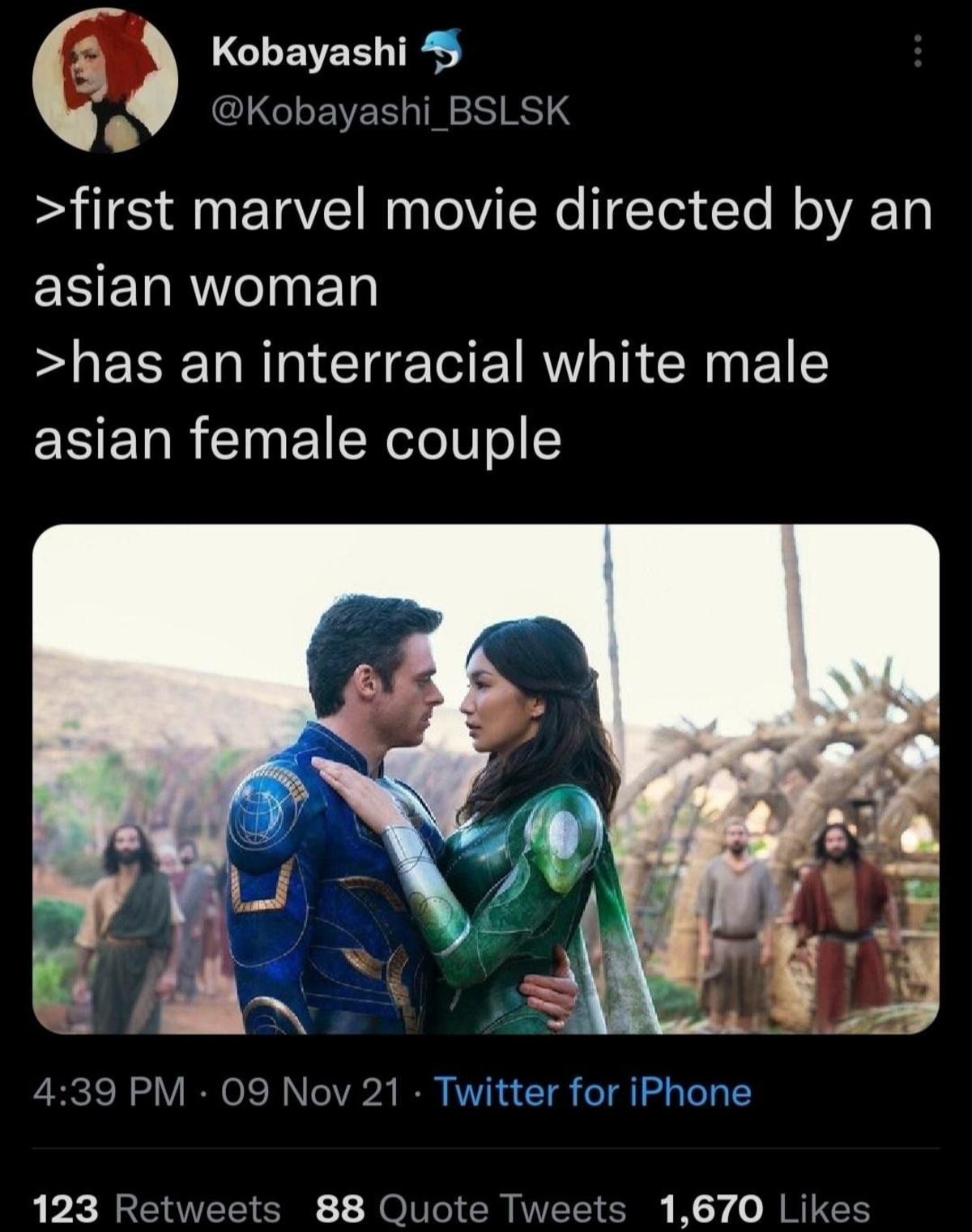Open the Twitter for iPhone source link
This screenshot has height=1232, width=972.
point(595,1093)
